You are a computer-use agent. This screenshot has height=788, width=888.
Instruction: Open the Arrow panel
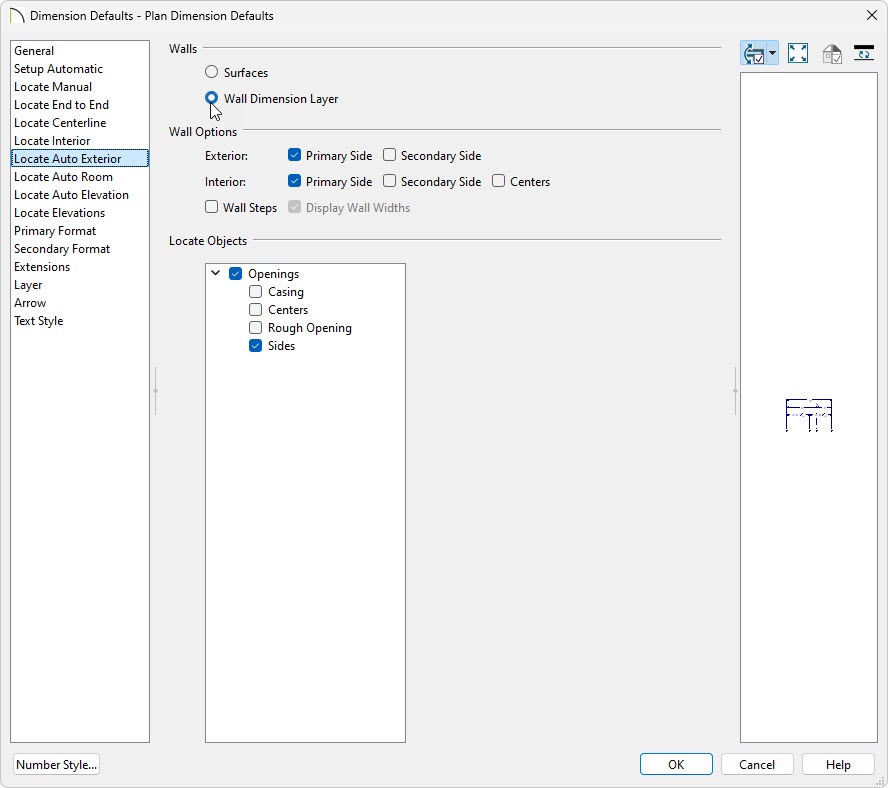pyautogui.click(x=80, y=303)
